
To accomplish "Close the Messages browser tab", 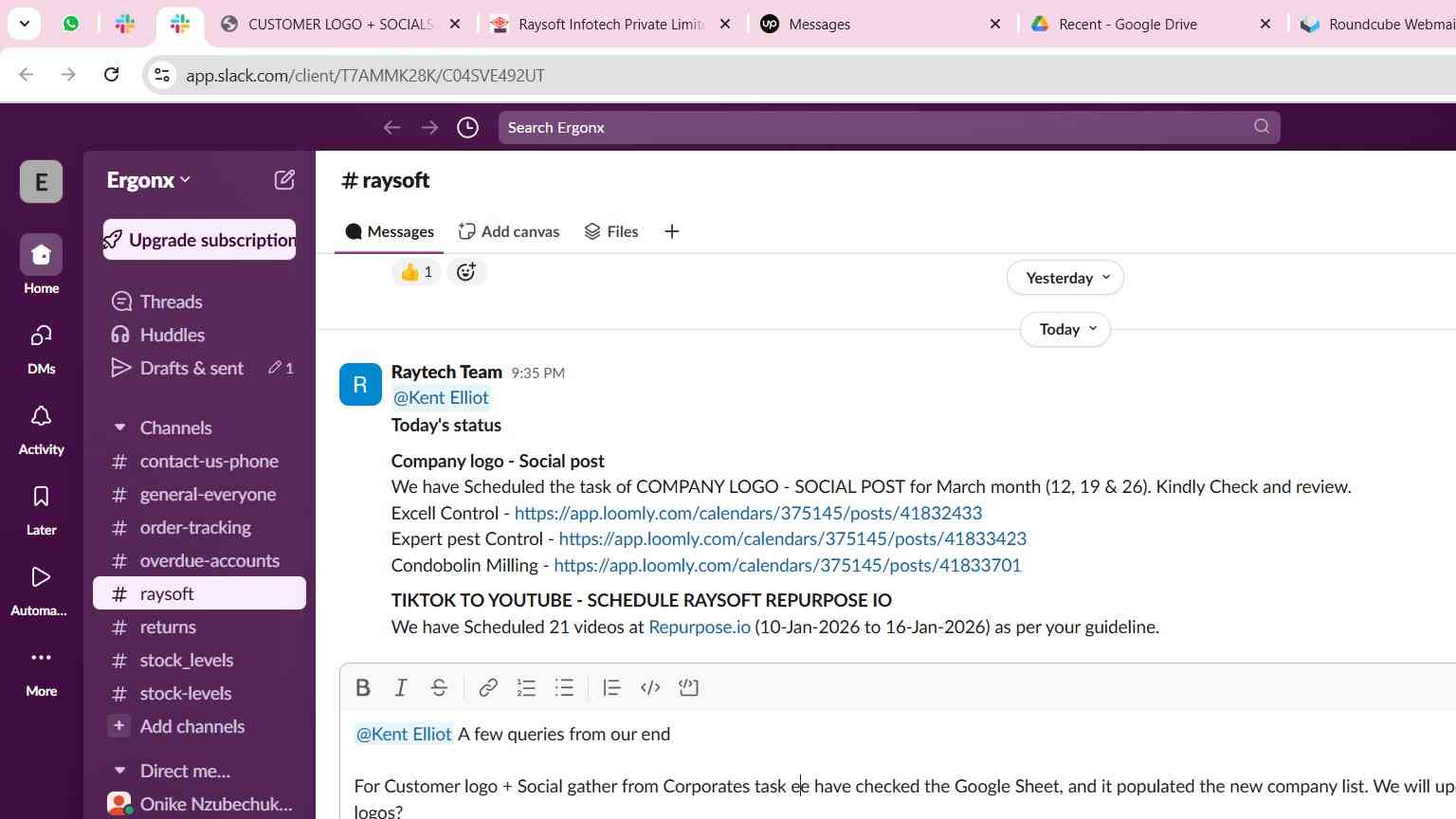I will point(995,24).
